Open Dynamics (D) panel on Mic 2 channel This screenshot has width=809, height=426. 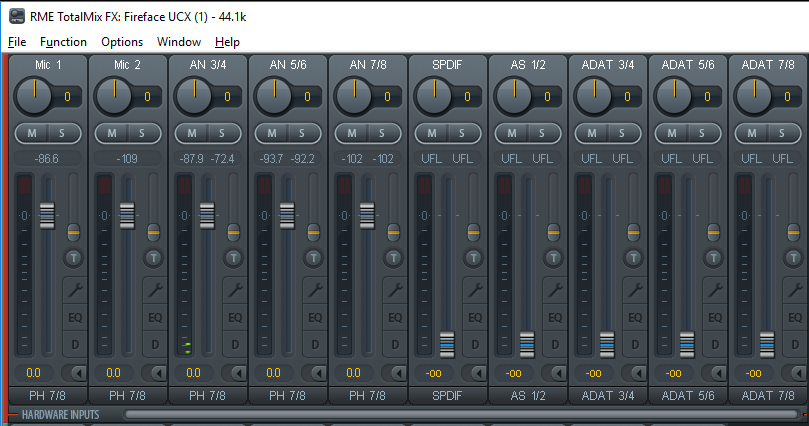click(154, 344)
